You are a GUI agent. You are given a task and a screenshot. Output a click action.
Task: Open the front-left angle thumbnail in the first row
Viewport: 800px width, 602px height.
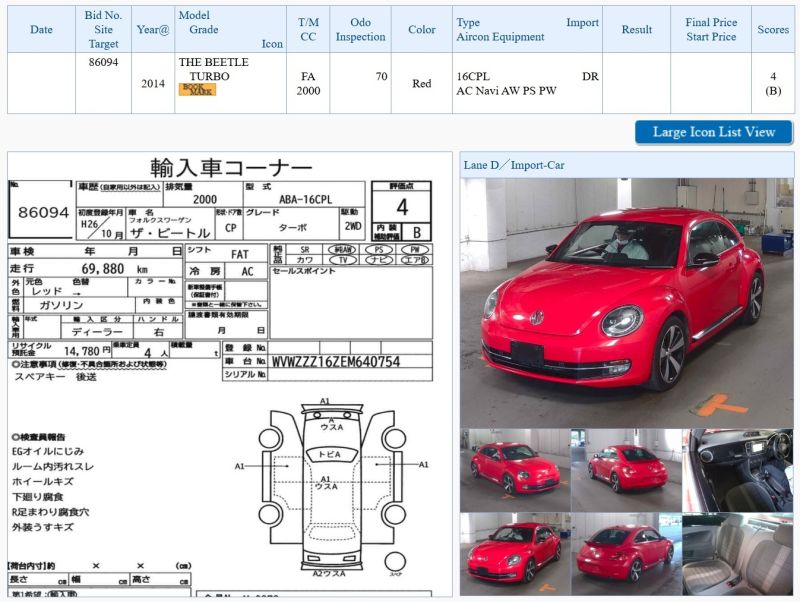pos(515,470)
